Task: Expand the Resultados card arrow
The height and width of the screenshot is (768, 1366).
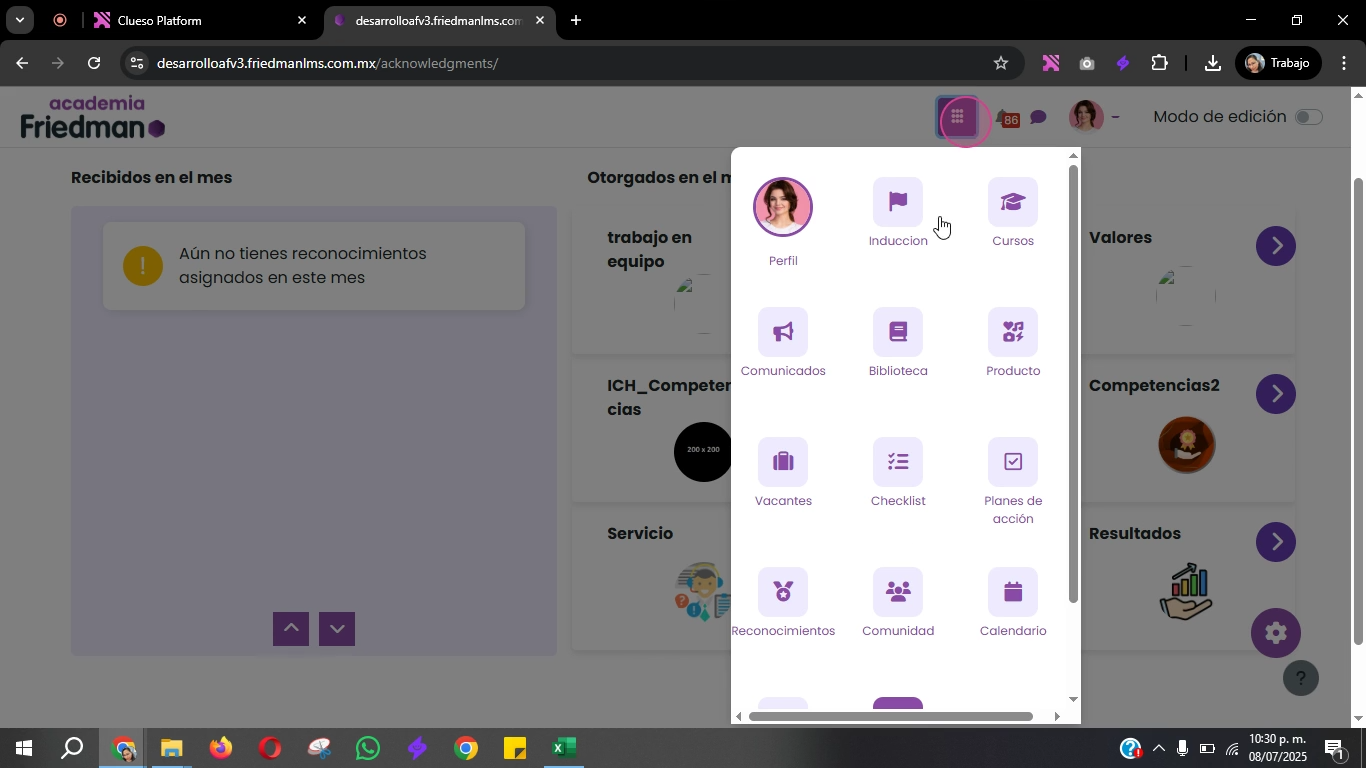Action: 1275,541
